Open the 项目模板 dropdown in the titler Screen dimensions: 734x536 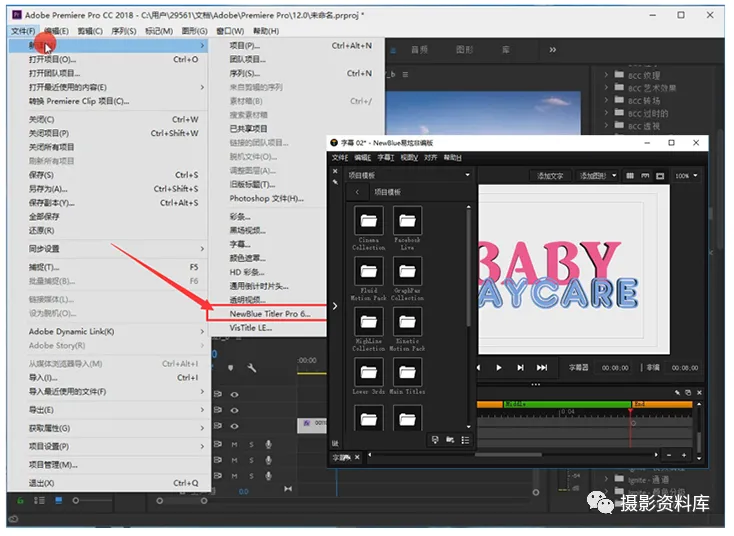pos(409,175)
